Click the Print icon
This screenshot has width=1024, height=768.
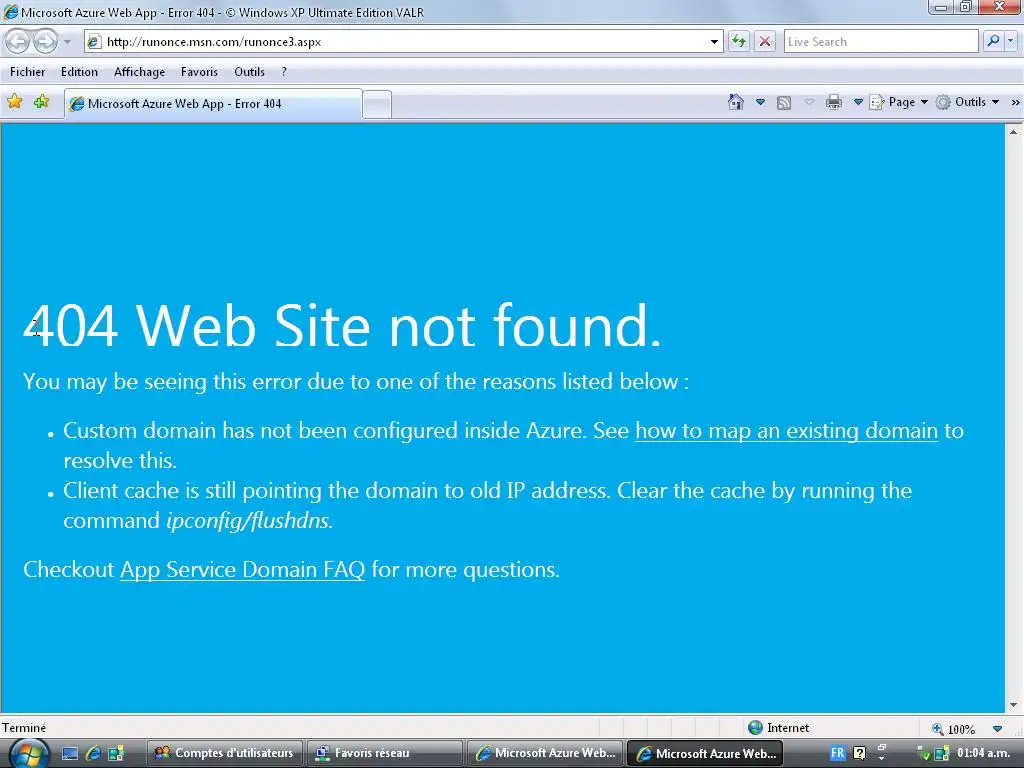pyautogui.click(x=833, y=103)
